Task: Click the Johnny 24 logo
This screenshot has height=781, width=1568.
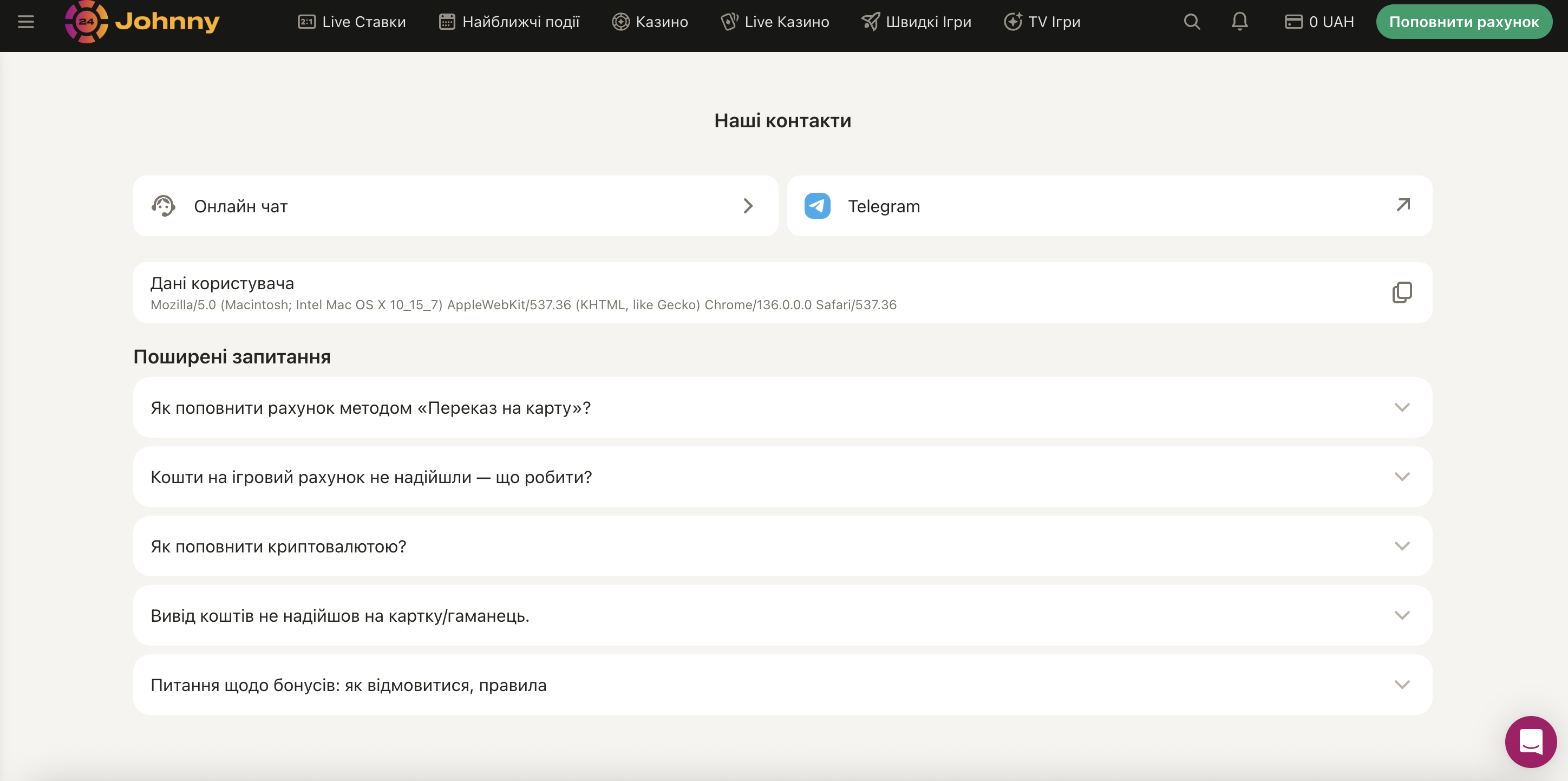Action: tap(142, 22)
